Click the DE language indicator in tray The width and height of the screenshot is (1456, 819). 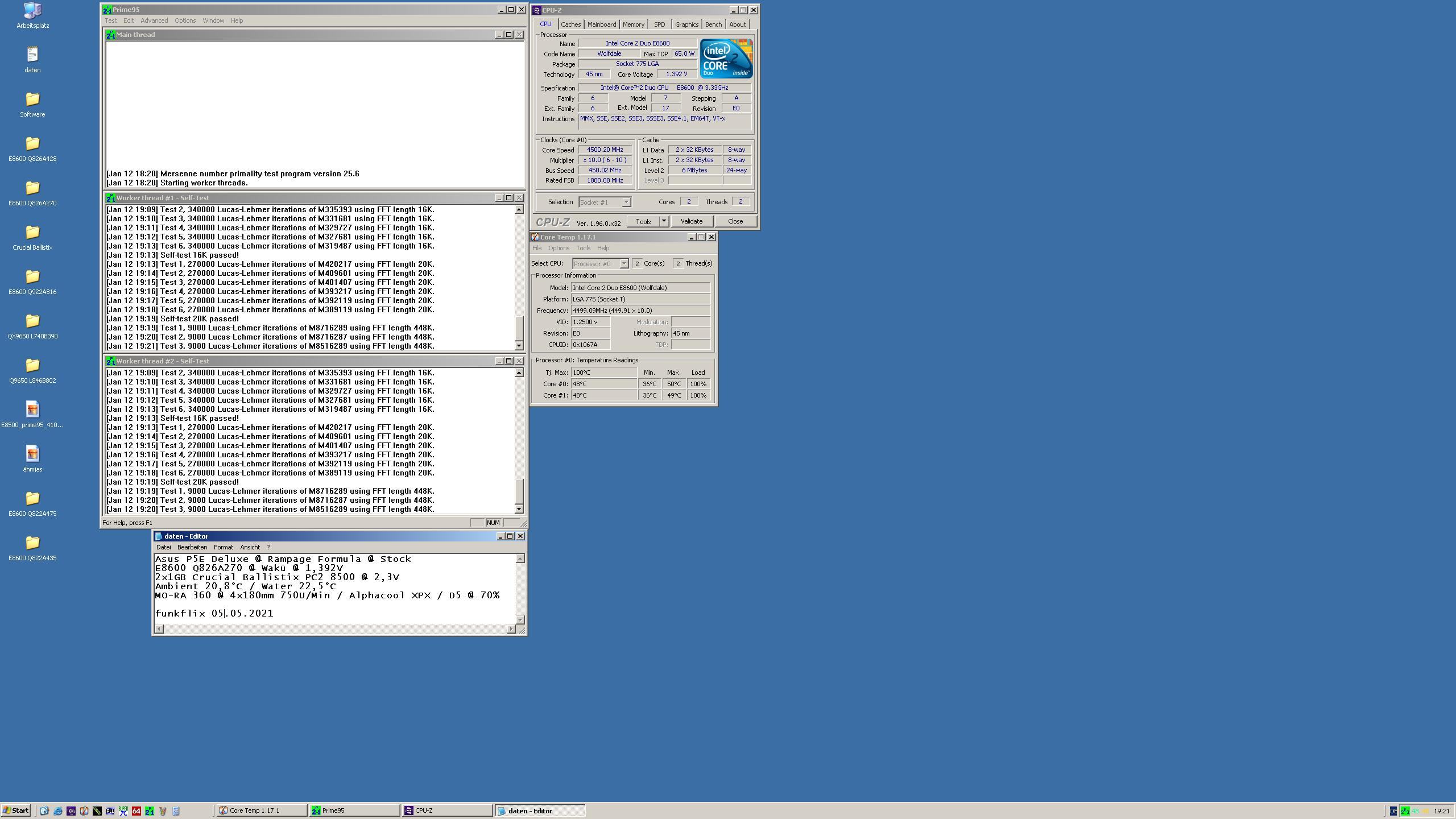pyautogui.click(x=1393, y=811)
